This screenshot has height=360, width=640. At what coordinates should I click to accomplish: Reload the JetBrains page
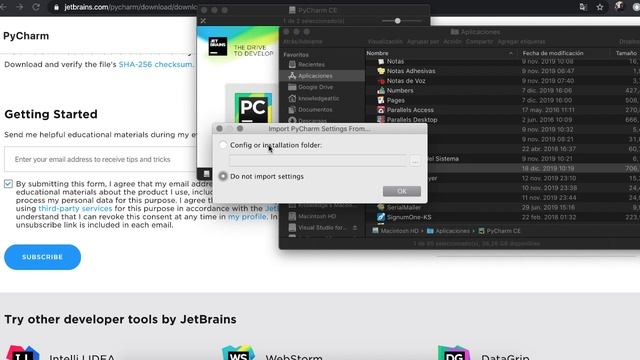click(36, 7)
